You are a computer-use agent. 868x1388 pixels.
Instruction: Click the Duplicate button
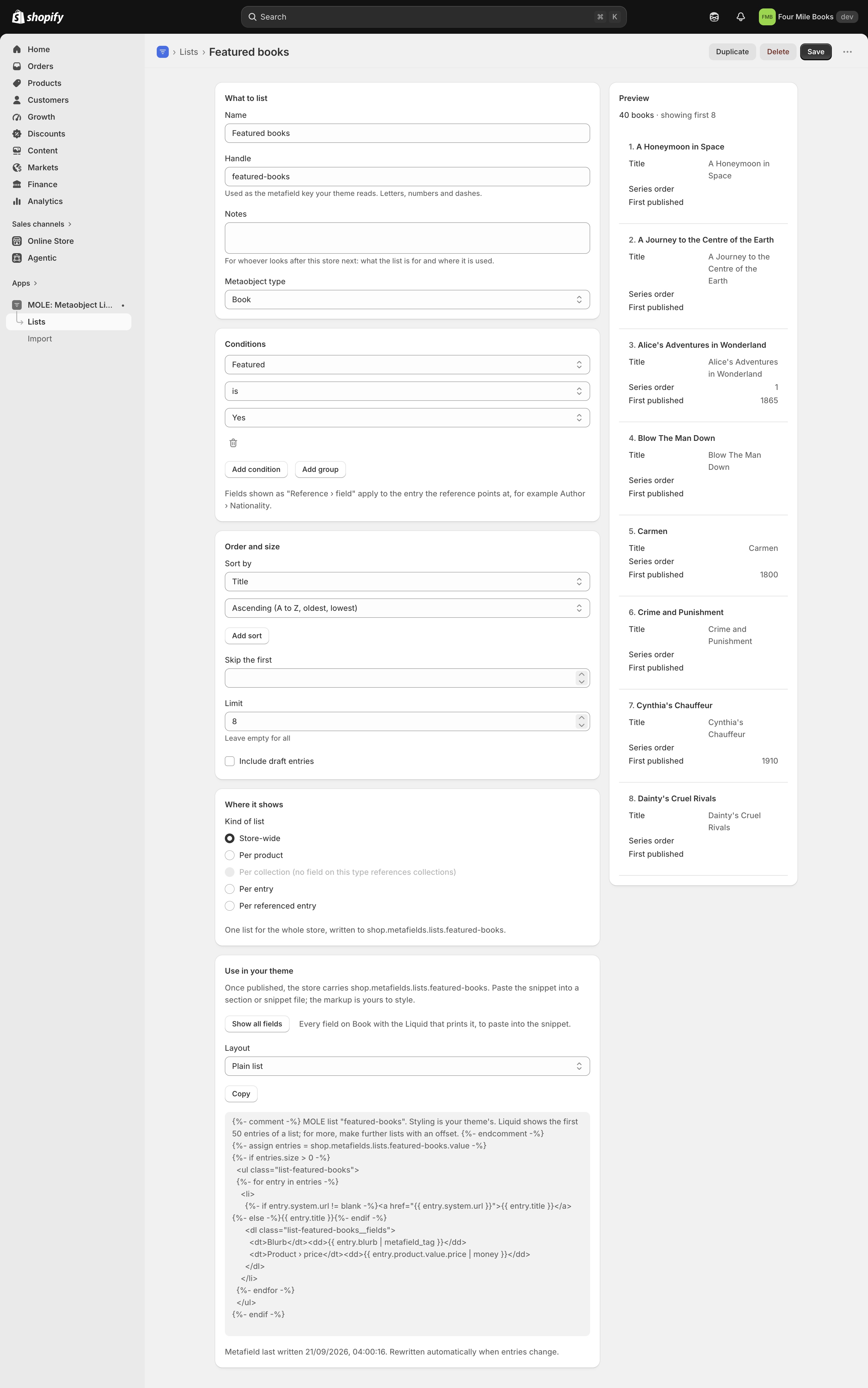(x=732, y=52)
